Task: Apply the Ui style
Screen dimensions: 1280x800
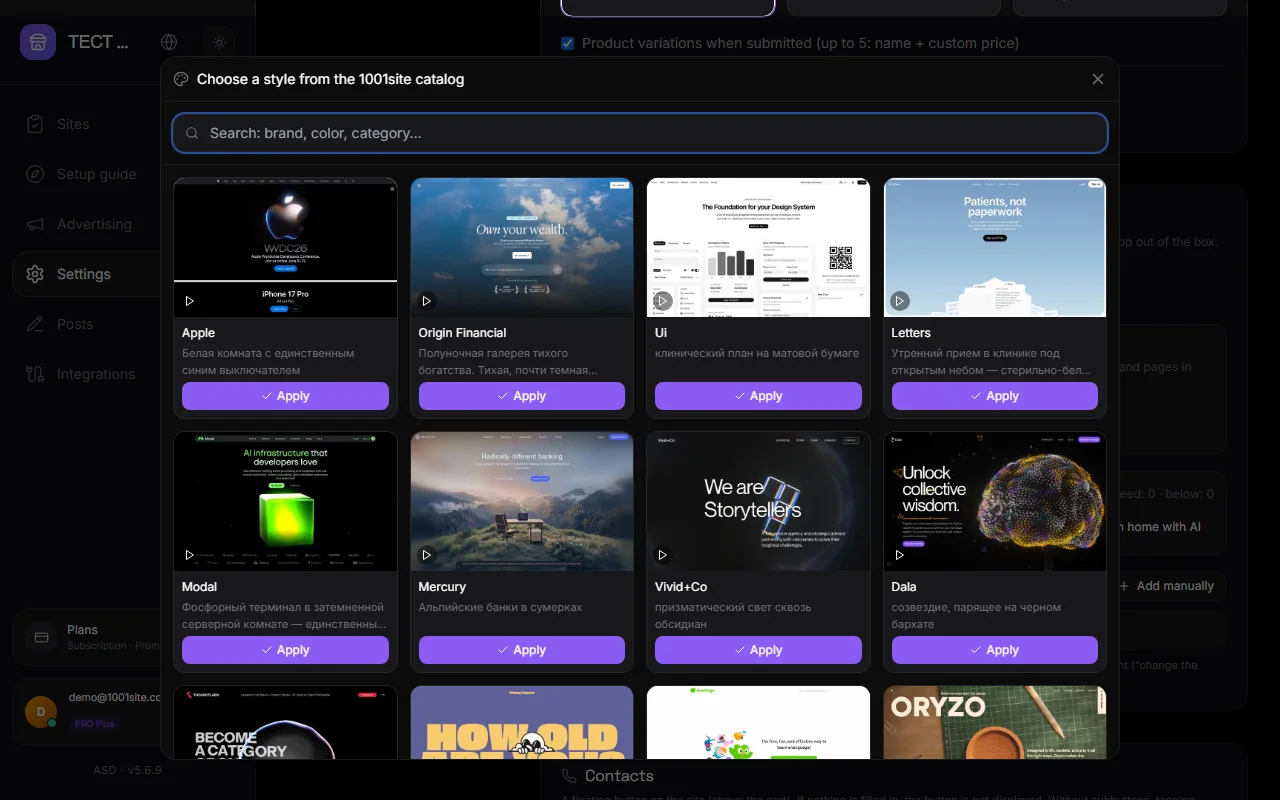Action: coord(758,396)
